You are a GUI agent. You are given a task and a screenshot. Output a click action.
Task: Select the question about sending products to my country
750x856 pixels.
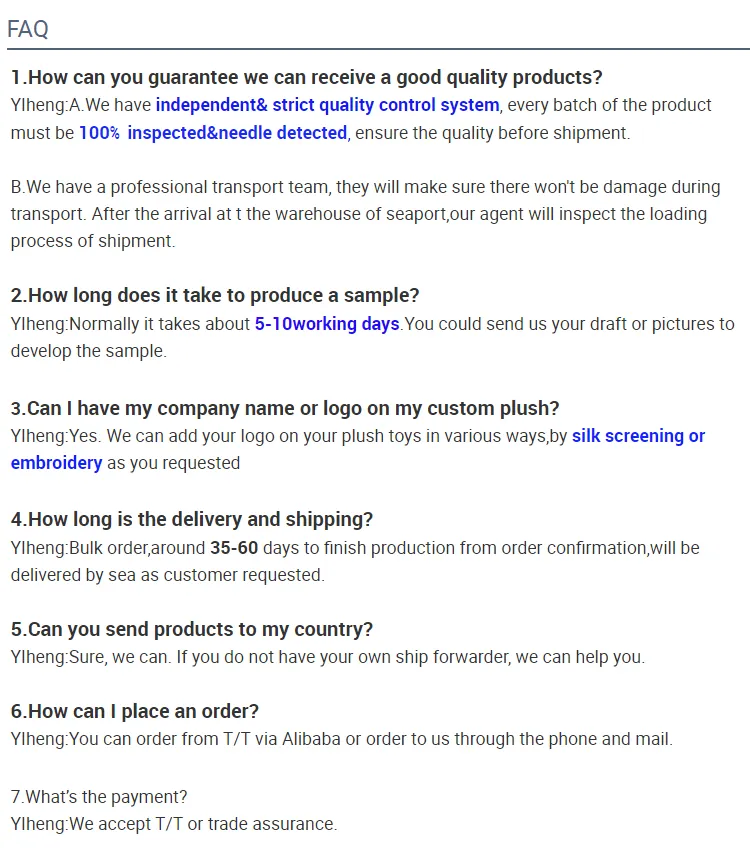192,630
